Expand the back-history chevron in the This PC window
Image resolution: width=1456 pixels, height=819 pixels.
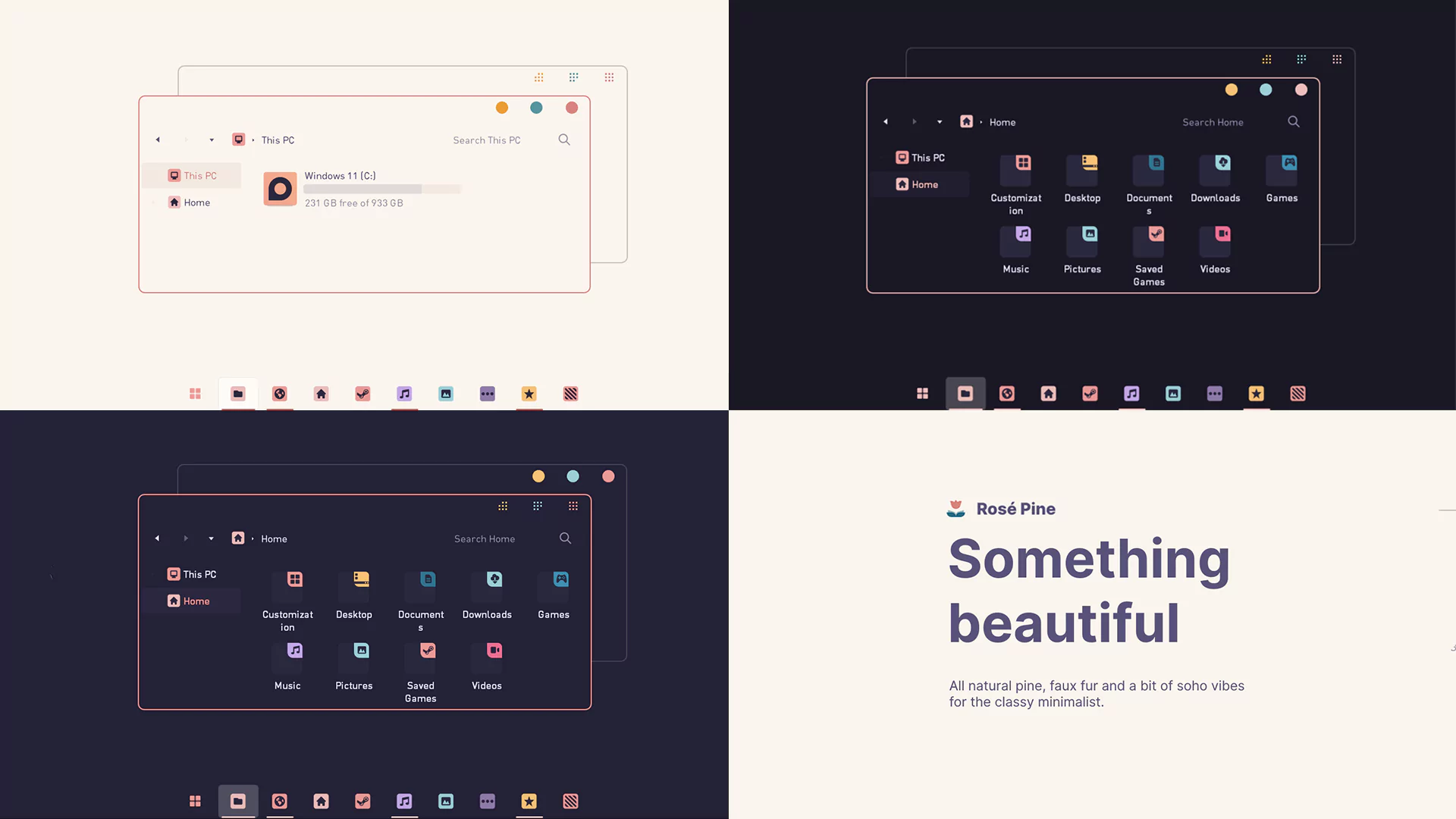pyautogui.click(x=212, y=140)
